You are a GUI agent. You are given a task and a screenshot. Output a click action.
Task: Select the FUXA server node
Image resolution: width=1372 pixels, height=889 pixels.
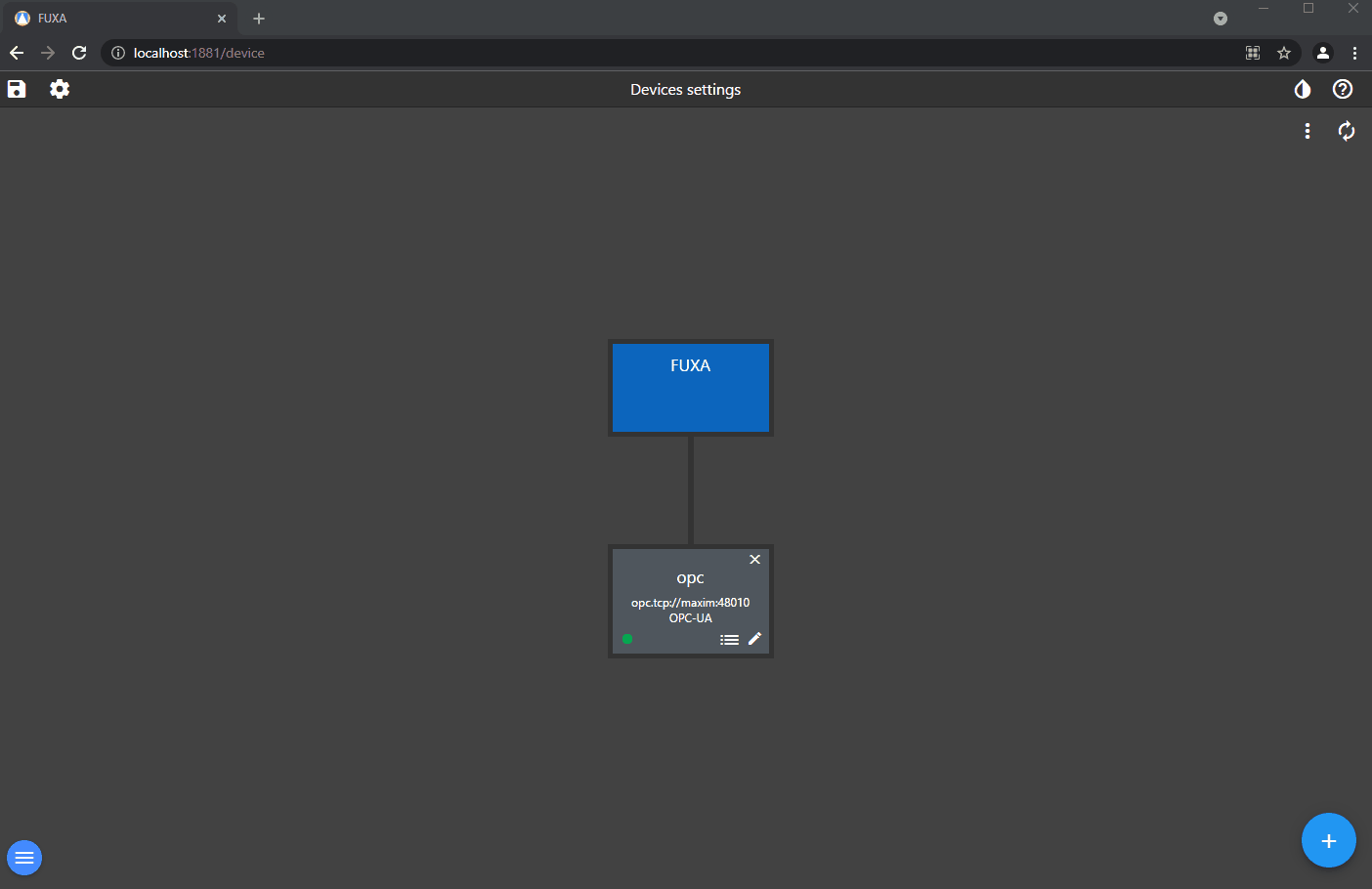690,388
